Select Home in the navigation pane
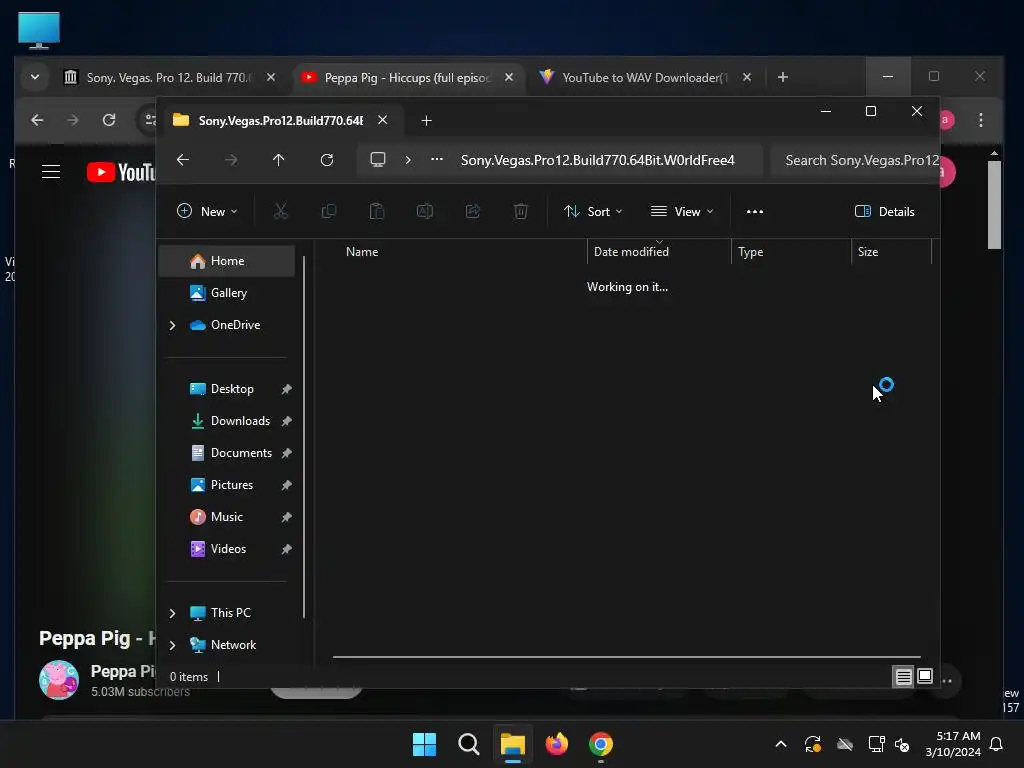The width and height of the screenshot is (1024, 768). tap(227, 261)
